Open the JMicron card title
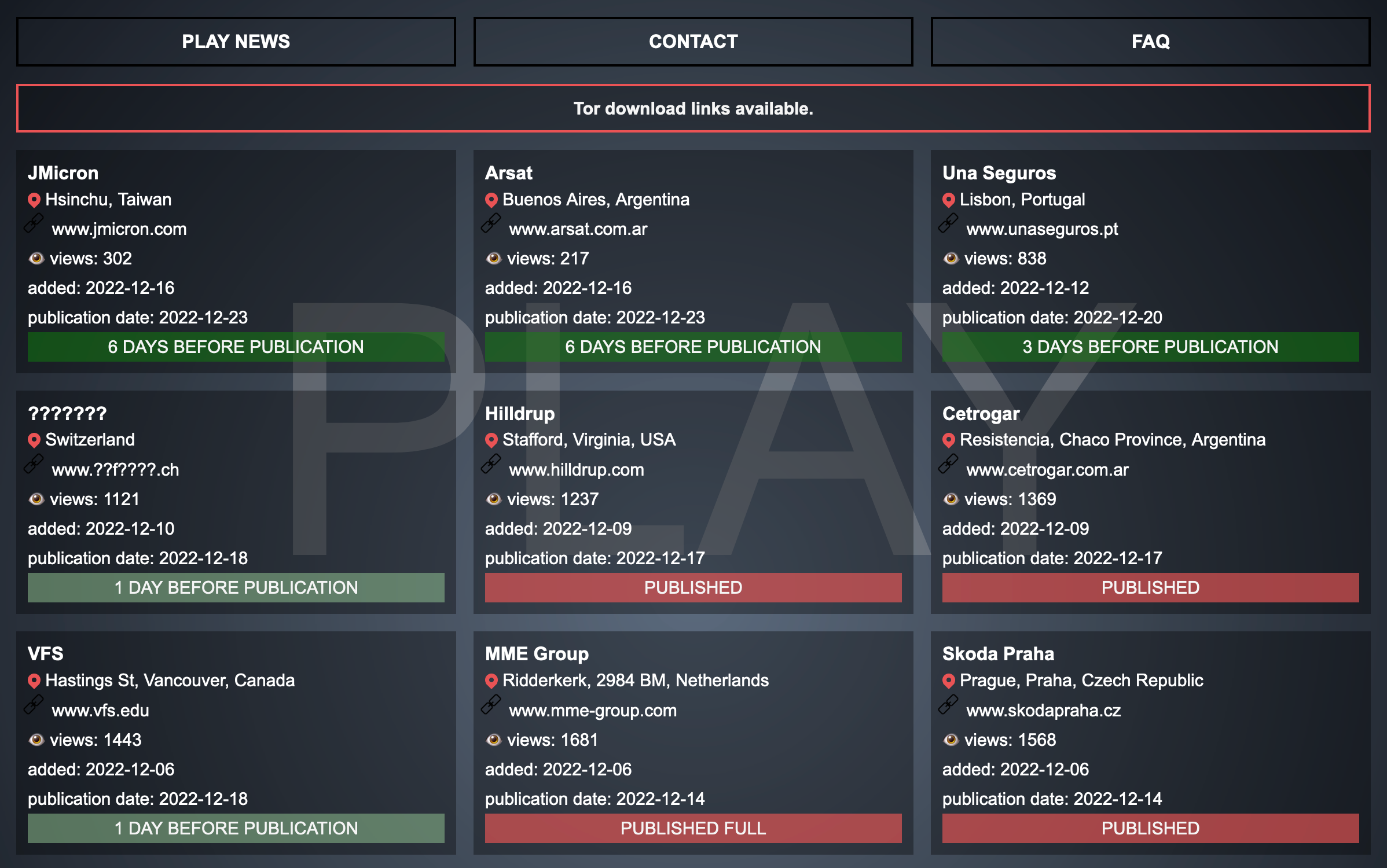The width and height of the screenshot is (1387, 868). 63,173
